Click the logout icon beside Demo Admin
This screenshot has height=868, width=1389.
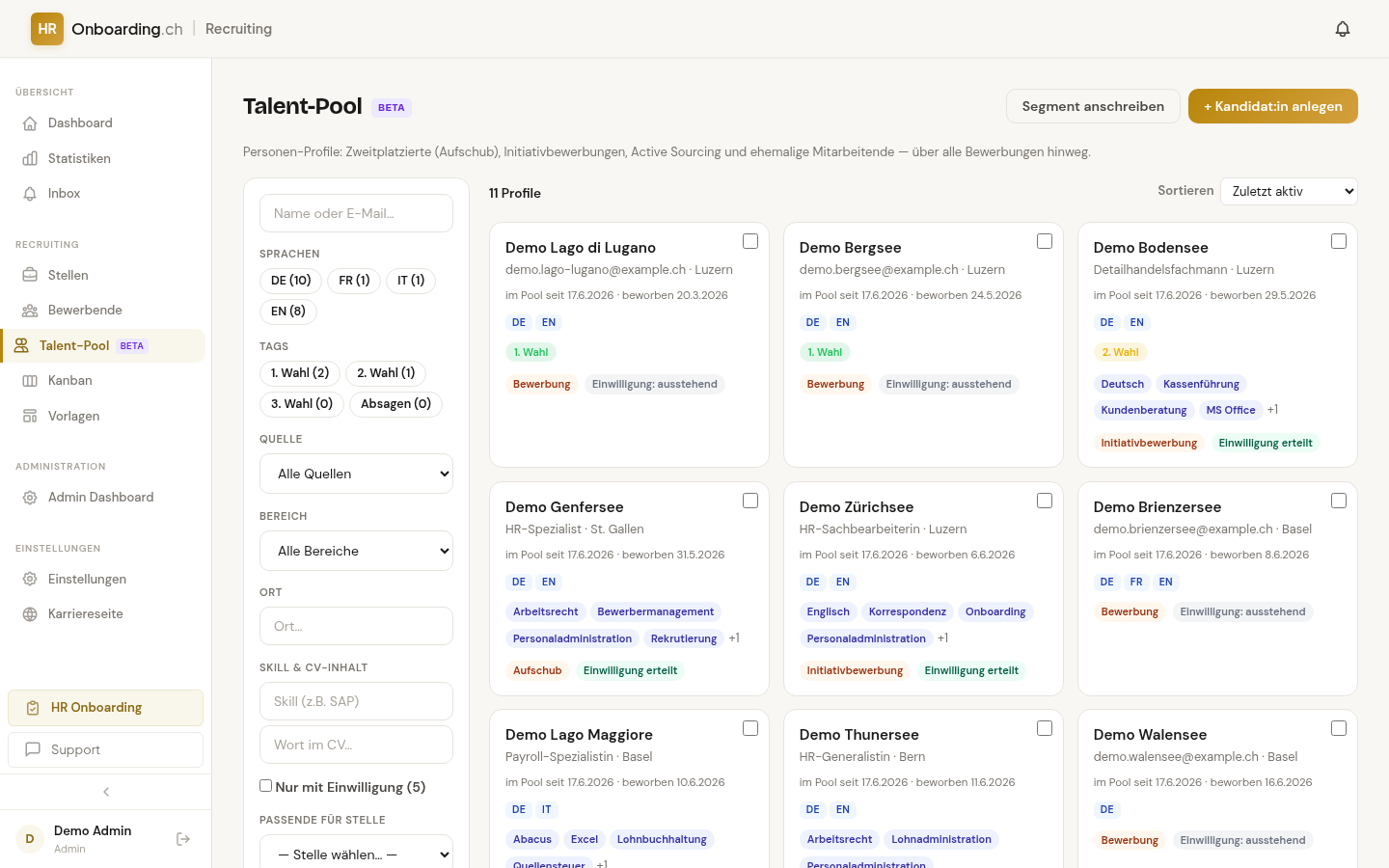pyautogui.click(x=183, y=839)
